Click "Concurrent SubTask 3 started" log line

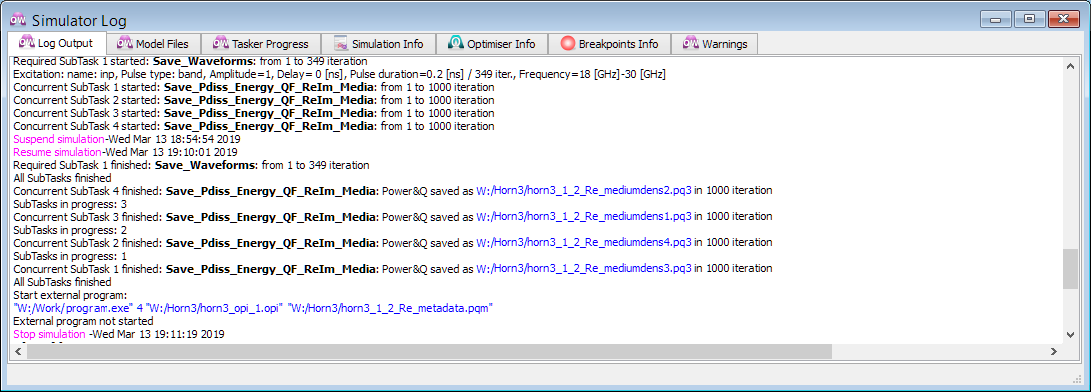pyautogui.click(x=254, y=113)
